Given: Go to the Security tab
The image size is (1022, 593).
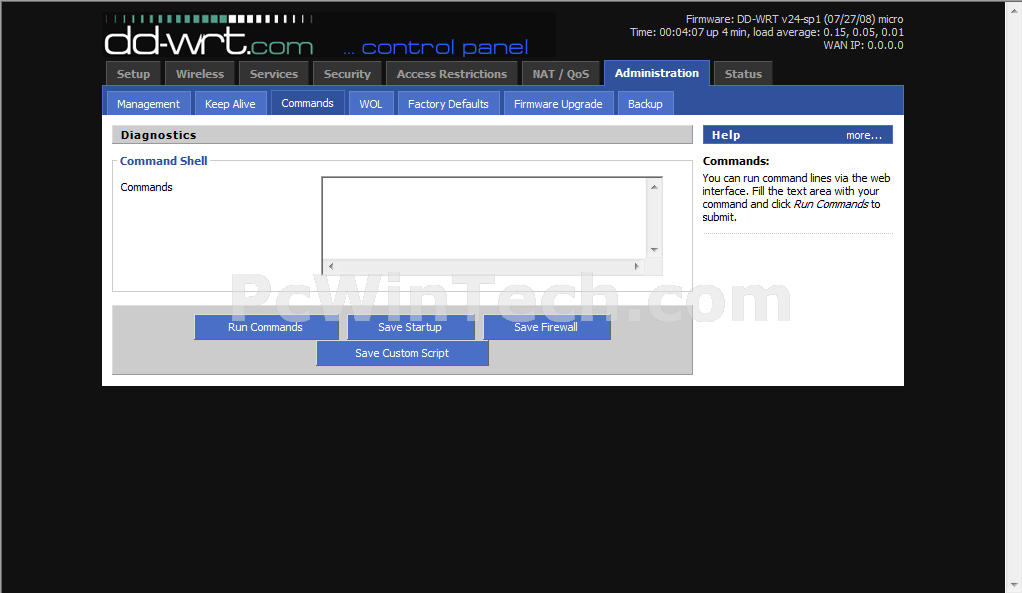Looking at the screenshot, I should (347, 74).
